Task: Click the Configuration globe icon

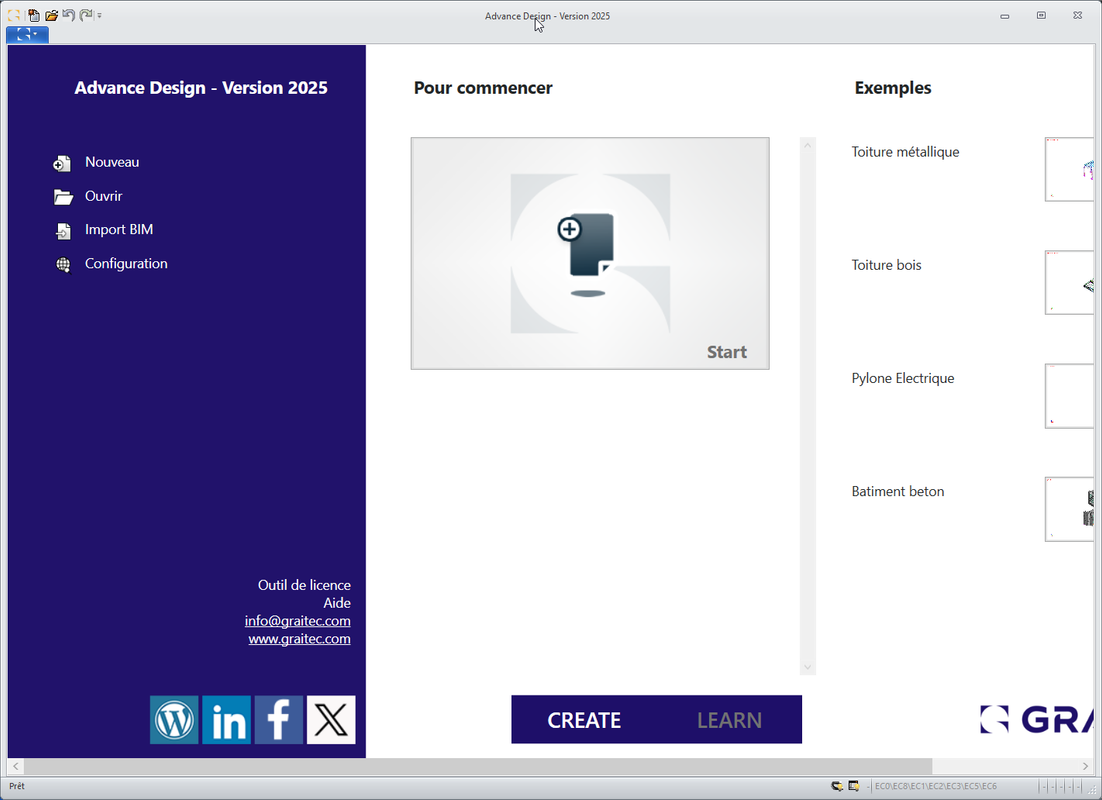Action: click(x=63, y=265)
